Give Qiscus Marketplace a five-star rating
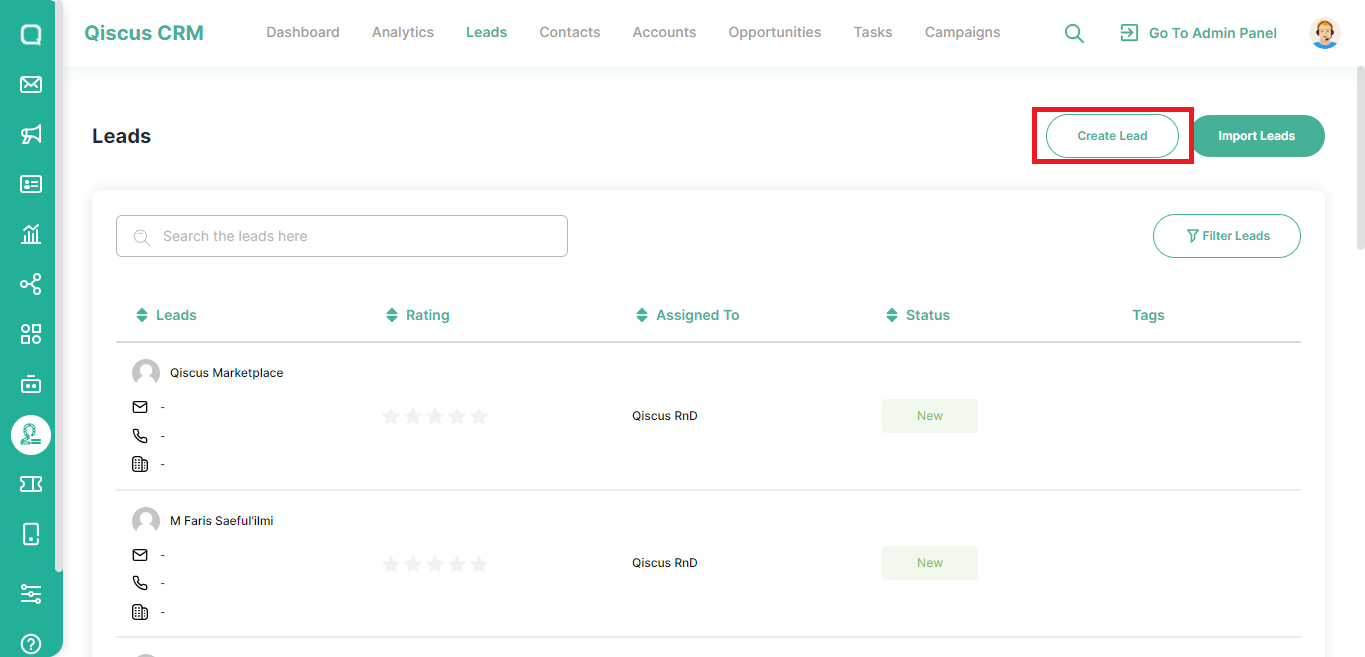Viewport: 1365px width, 657px height. click(x=479, y=416)
